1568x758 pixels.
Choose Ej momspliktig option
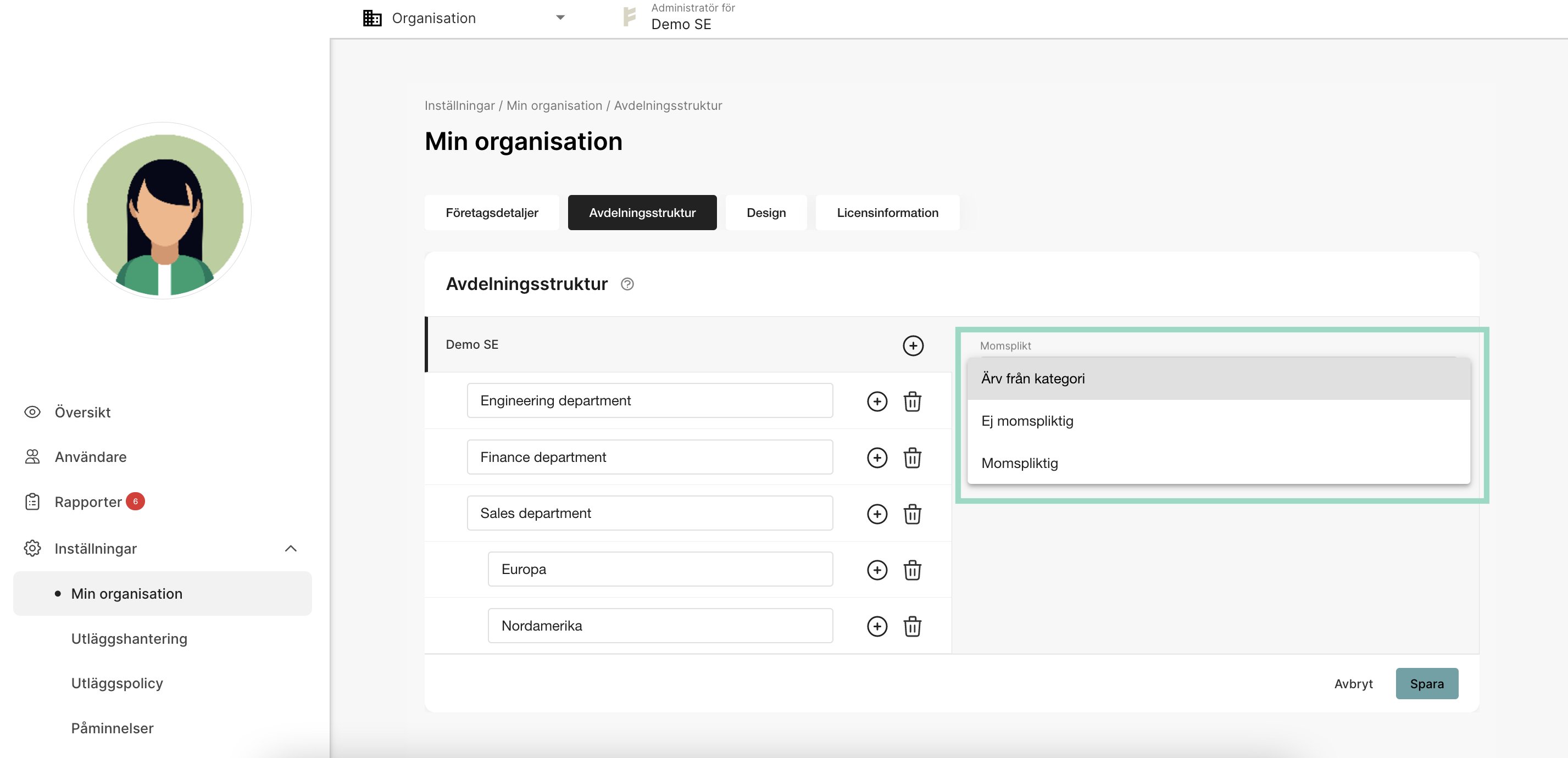click(1218, 421)
